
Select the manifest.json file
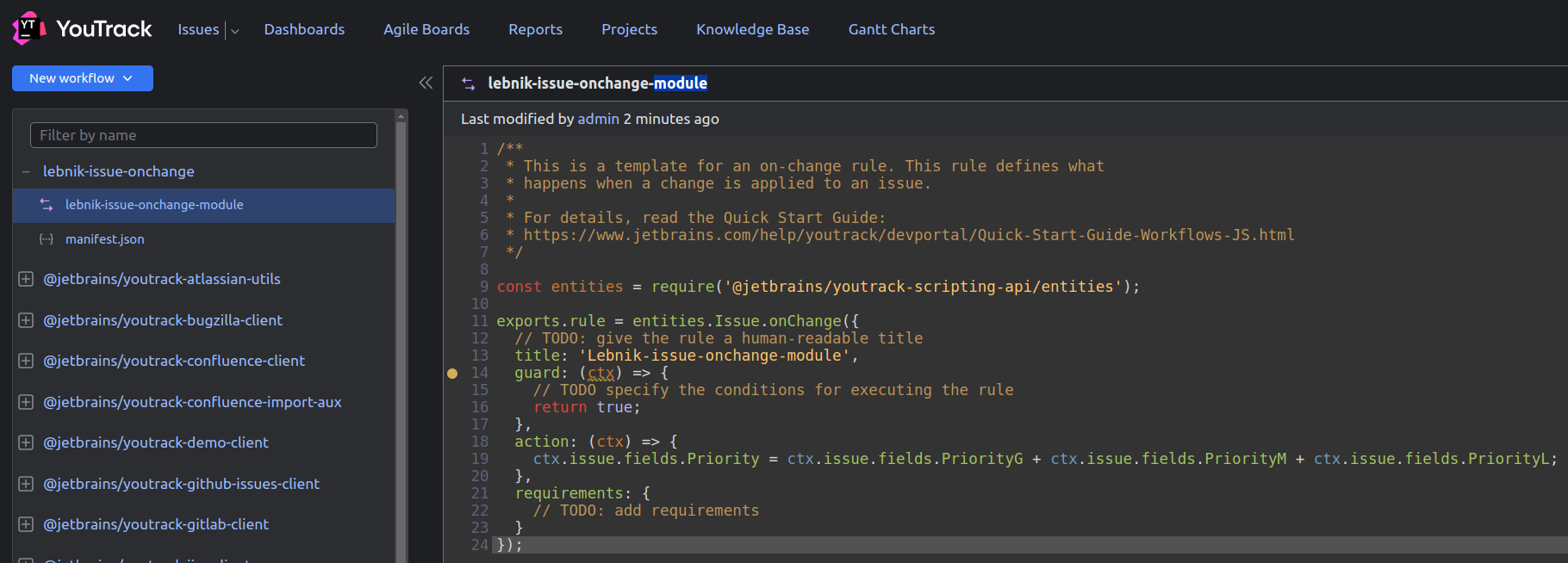pyautogui.click(x=105, y=239)
